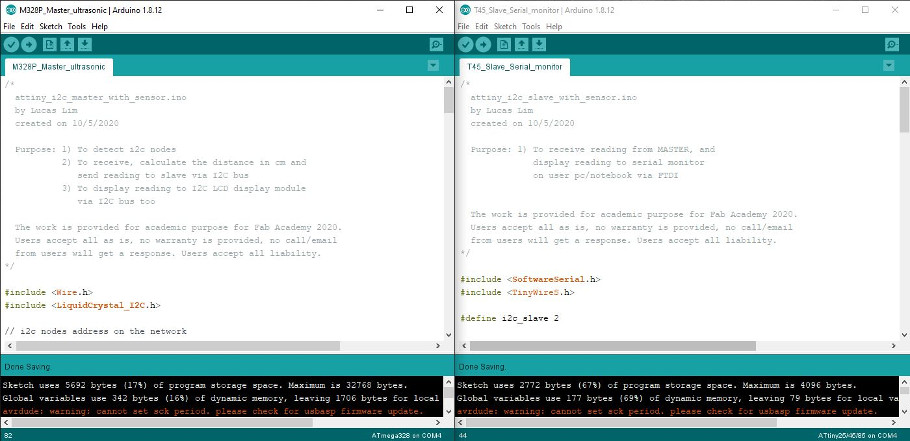
Task: Click Verify button in M328P_Master_ultrasonic window
Action: coord(11,45)
